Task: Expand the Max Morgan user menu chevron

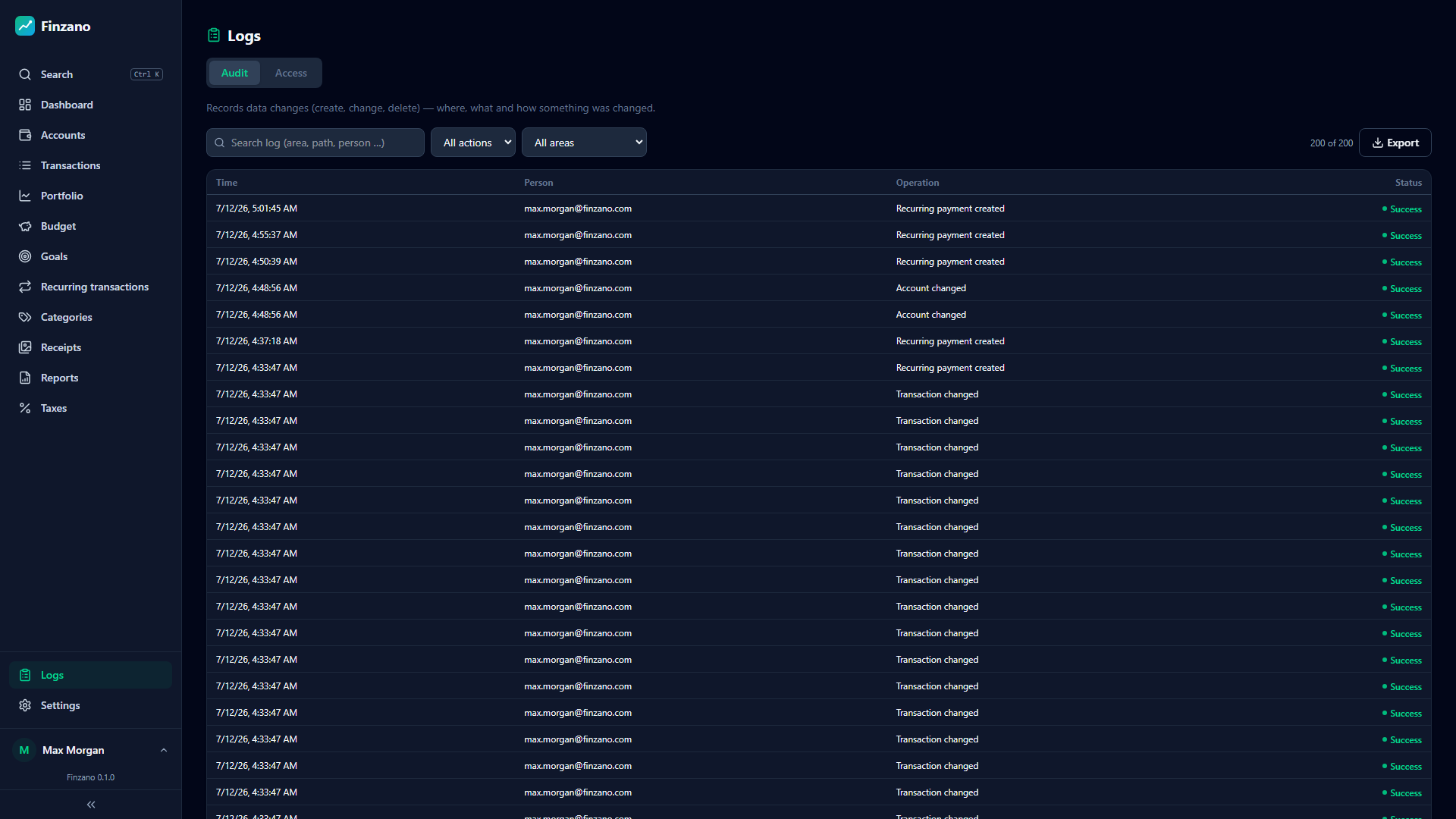Action: click(x=164, y=750)
